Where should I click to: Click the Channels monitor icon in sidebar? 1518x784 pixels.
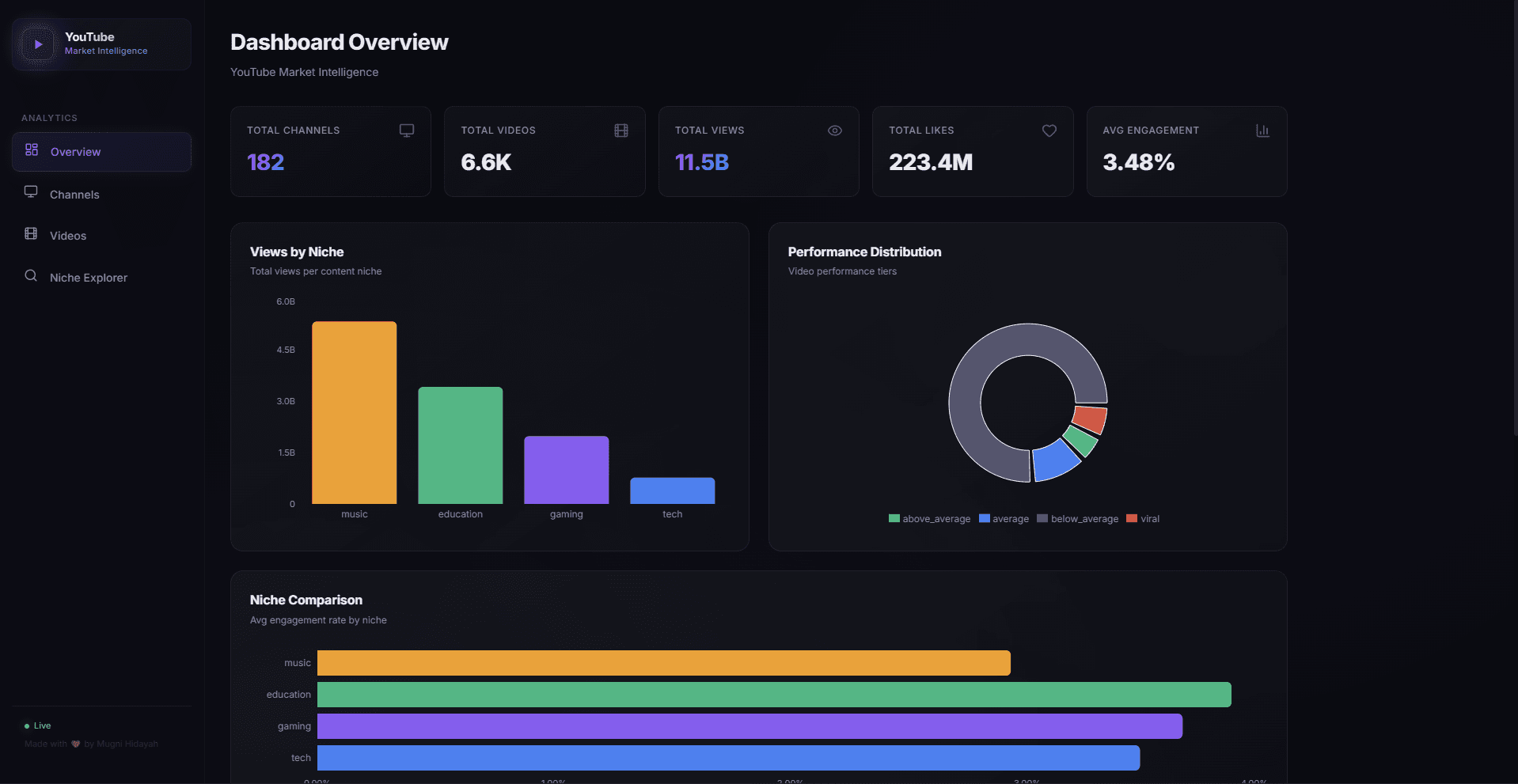tap(31, 191)
